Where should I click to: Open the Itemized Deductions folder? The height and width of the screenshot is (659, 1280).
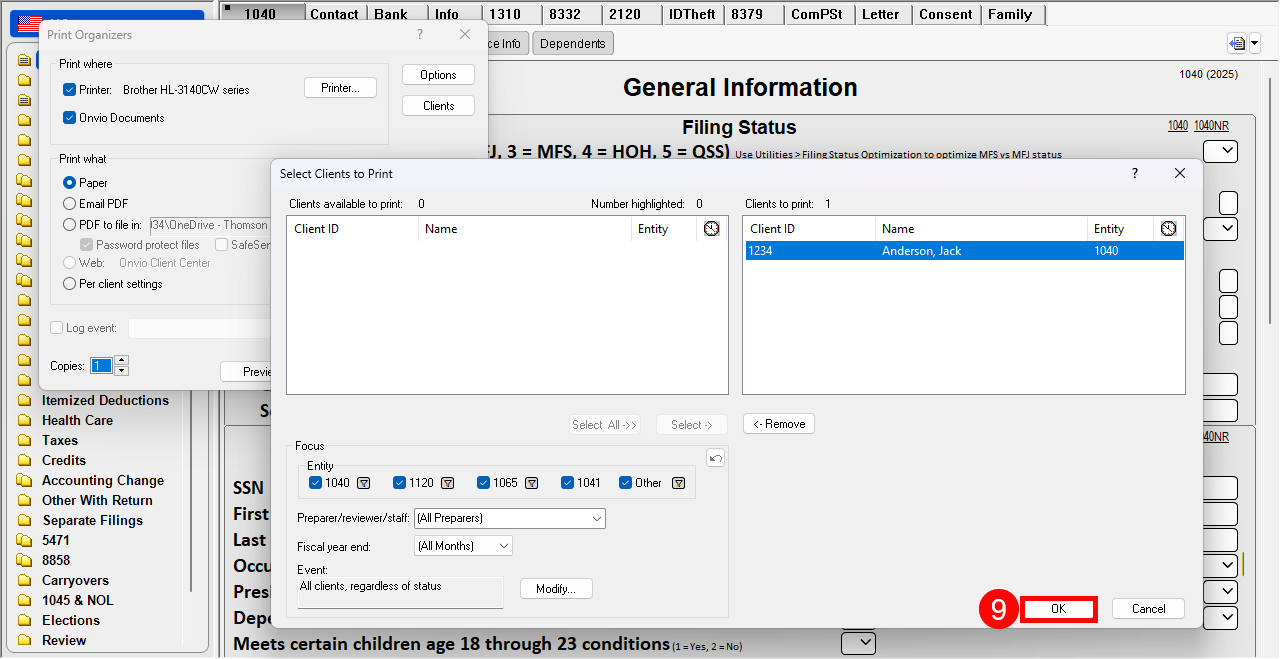pyautogui.click(x=105, y=400)
